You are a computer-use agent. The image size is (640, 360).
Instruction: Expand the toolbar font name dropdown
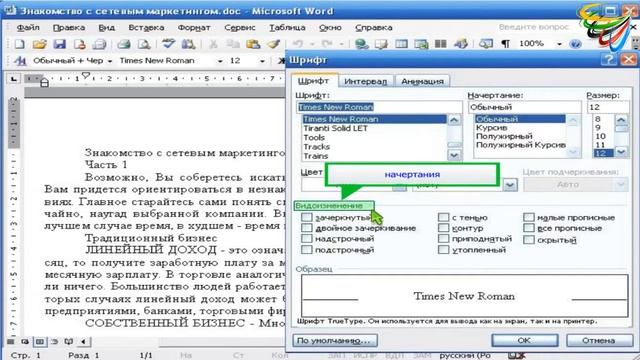click(x=220, y=61)
